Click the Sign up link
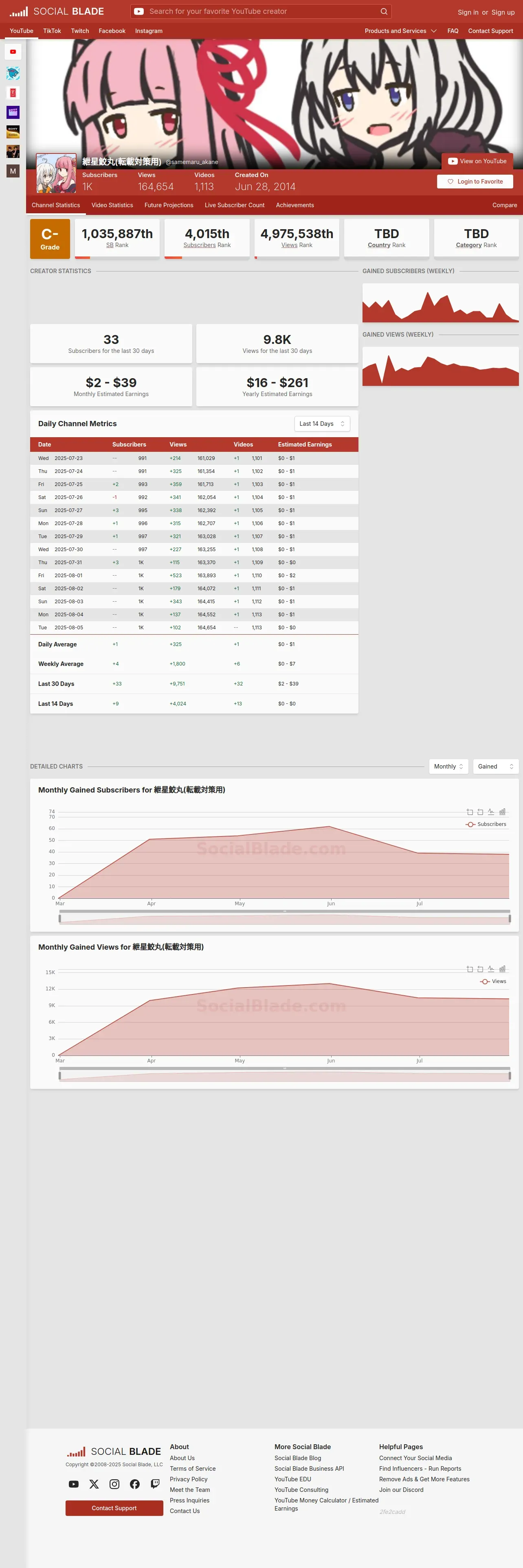The image size is (523, 1568). 503,12
